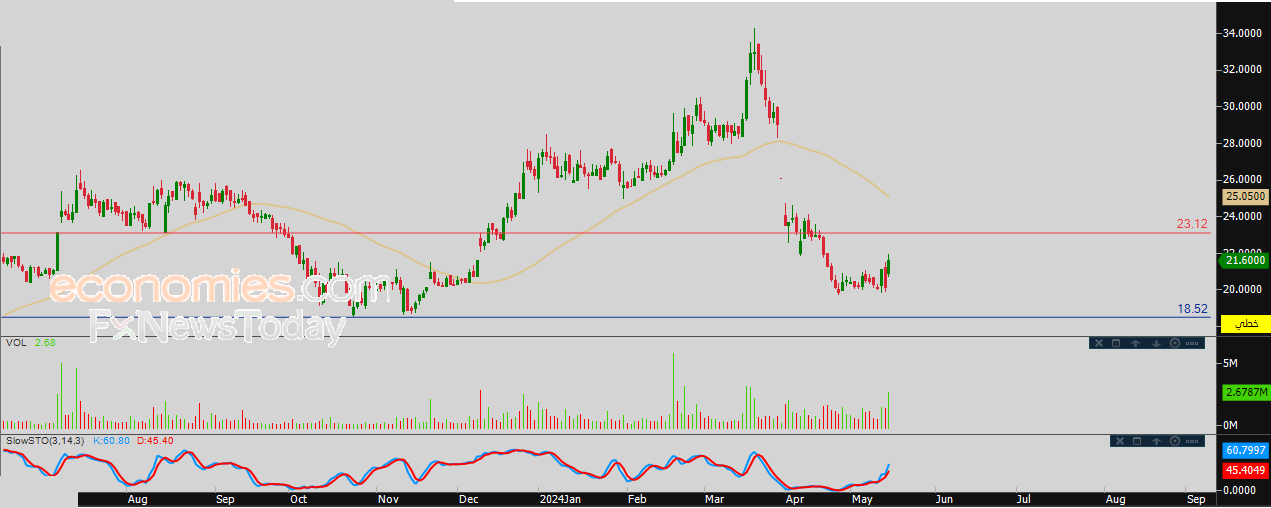Click the May date axis label
Viewport: 1271px width, 508px height.
(860, 498)
